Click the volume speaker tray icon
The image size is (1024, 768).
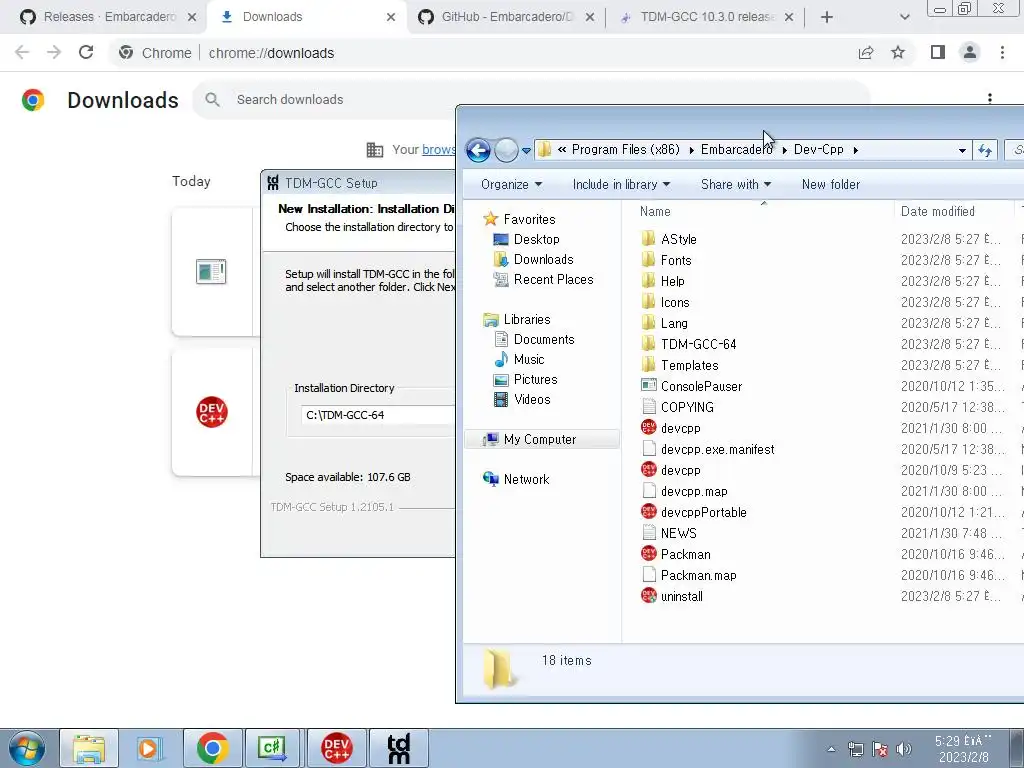[904, 749]
